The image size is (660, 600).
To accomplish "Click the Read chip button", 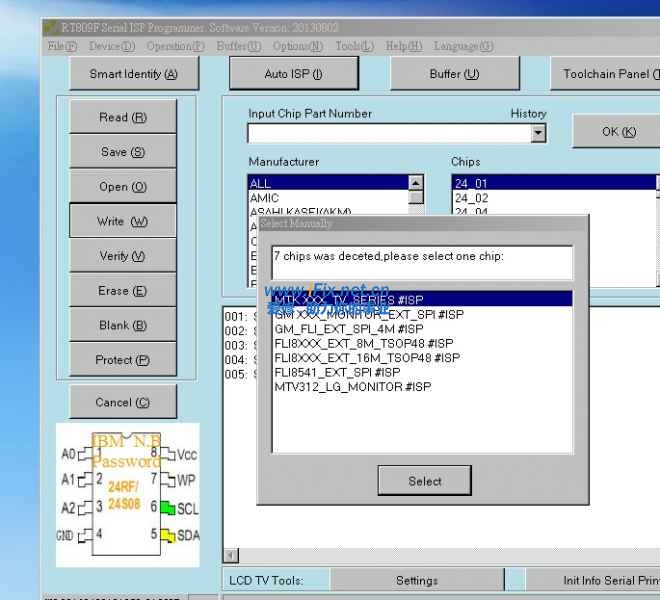I will click(x=122, y=118).
